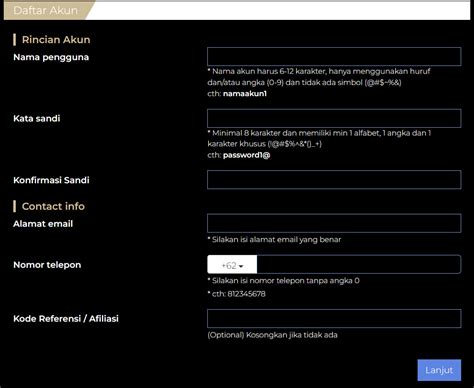Image resolution: width=474 pixels, height=388 pixels.
Task: Click the example text password1@
Action: coord(247,155)
